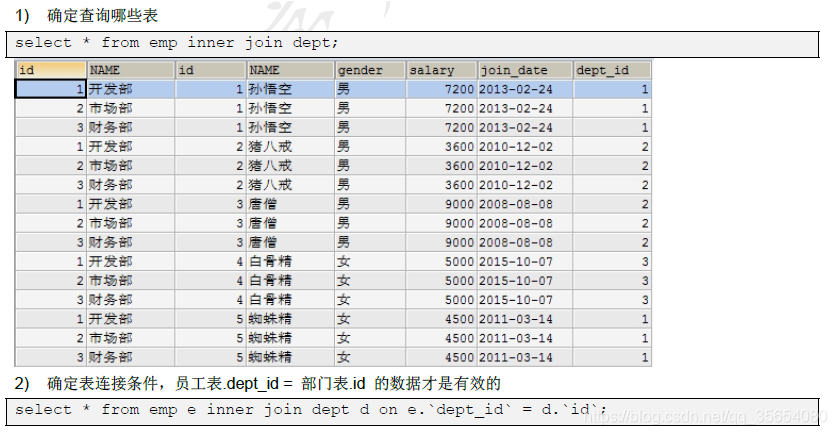Click the NAME header above 孙悟空
This screenshot has width=837, height=435.
click(x=290, y=70)
